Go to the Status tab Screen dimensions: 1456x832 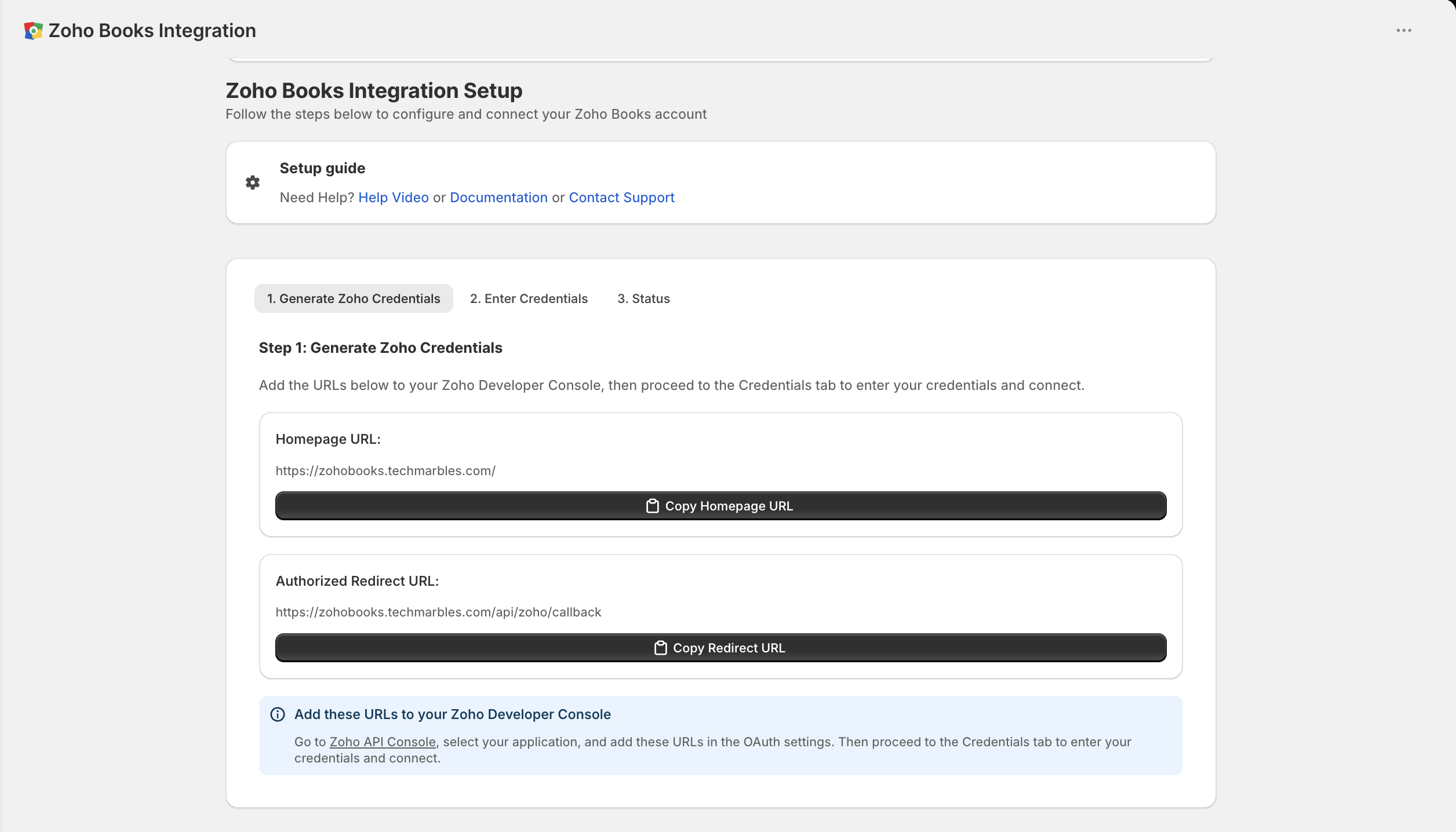pos(643,298)
